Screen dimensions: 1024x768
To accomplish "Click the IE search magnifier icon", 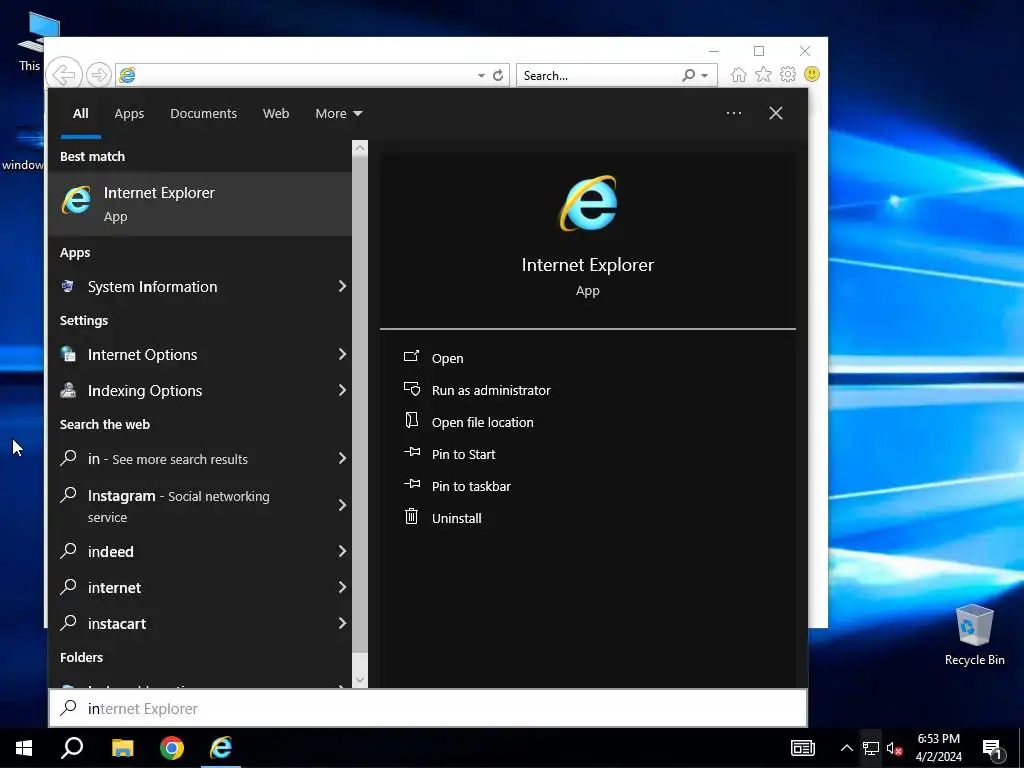I will pos(688,75).
